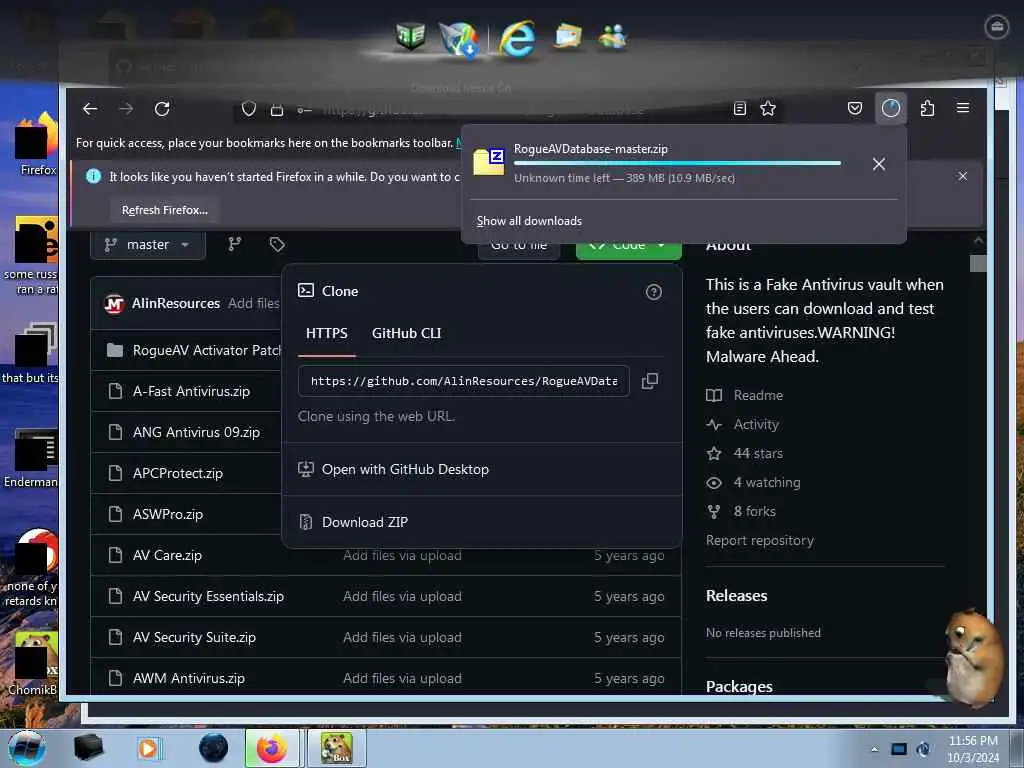Open the media player taskbar icon
The width and height of the screenshot is (1024, 768).
(x=149, y=748)
